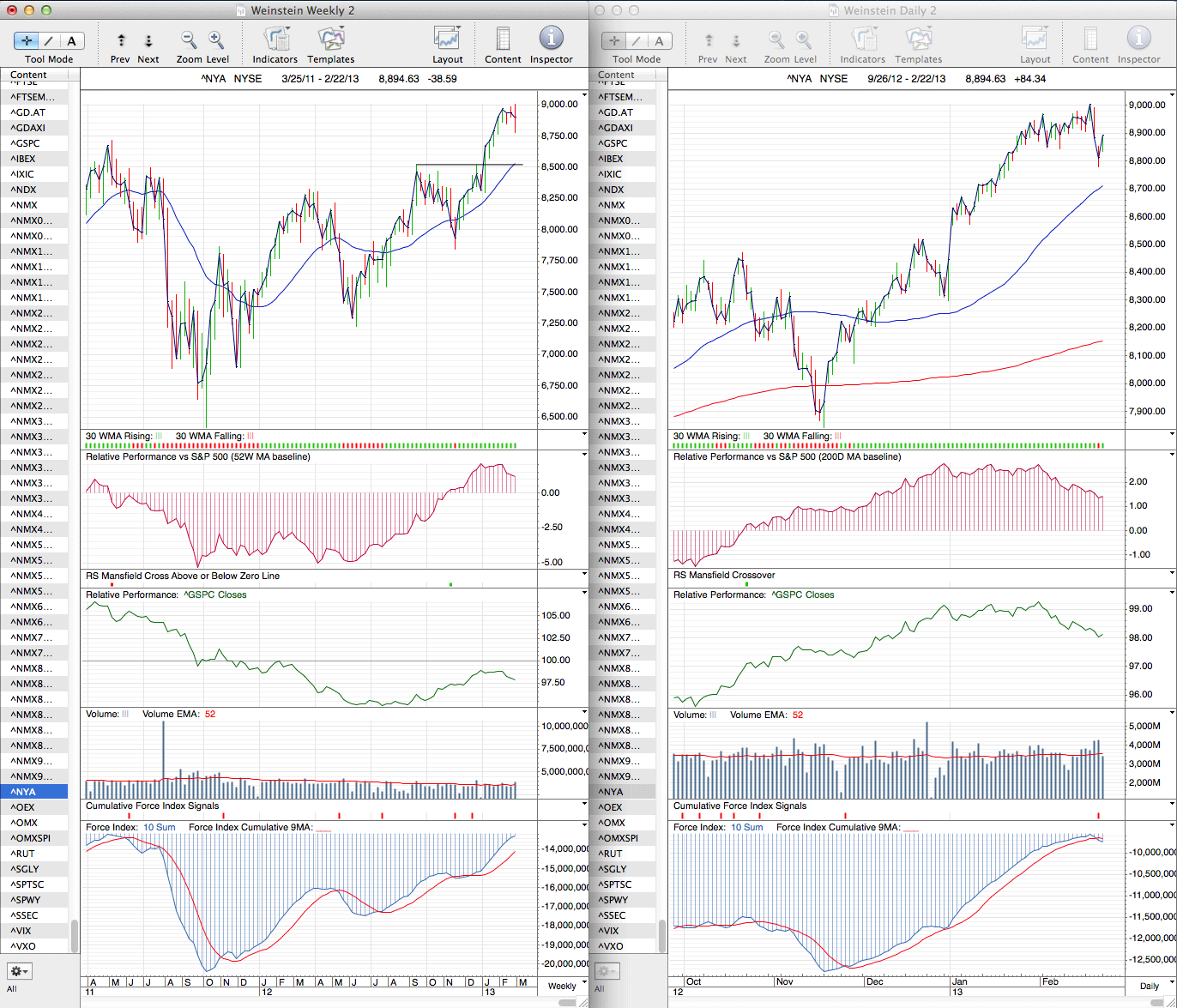
Task: Open the Inspector in Weinstein Weekly 2
Action: pos(551,39)
